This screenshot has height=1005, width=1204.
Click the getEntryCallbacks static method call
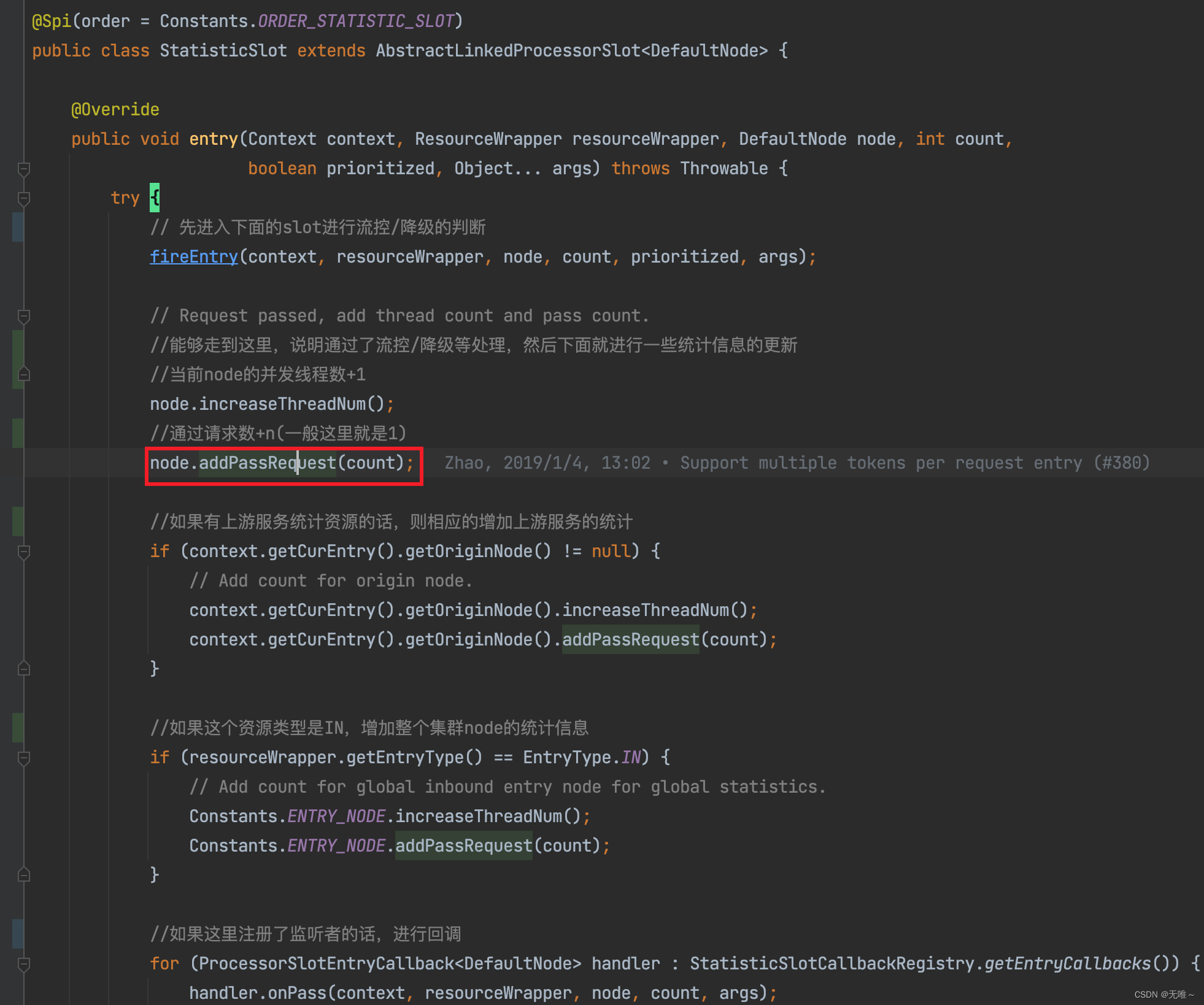[1068, 963]
